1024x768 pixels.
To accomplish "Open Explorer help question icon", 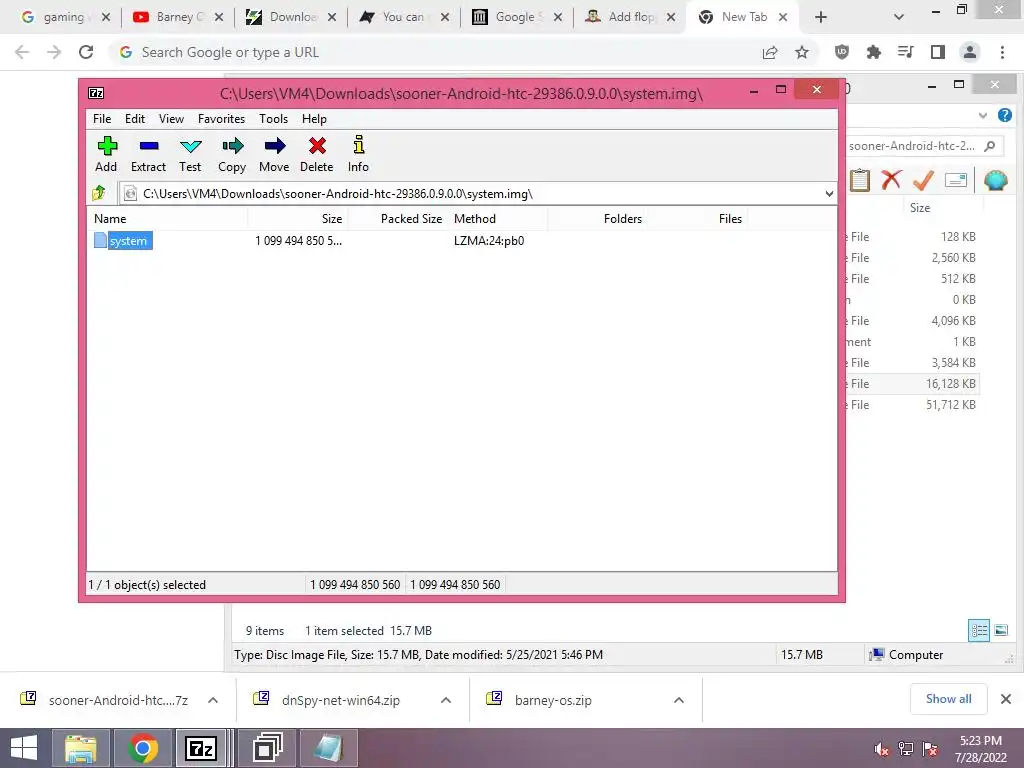I will 1005,116.
